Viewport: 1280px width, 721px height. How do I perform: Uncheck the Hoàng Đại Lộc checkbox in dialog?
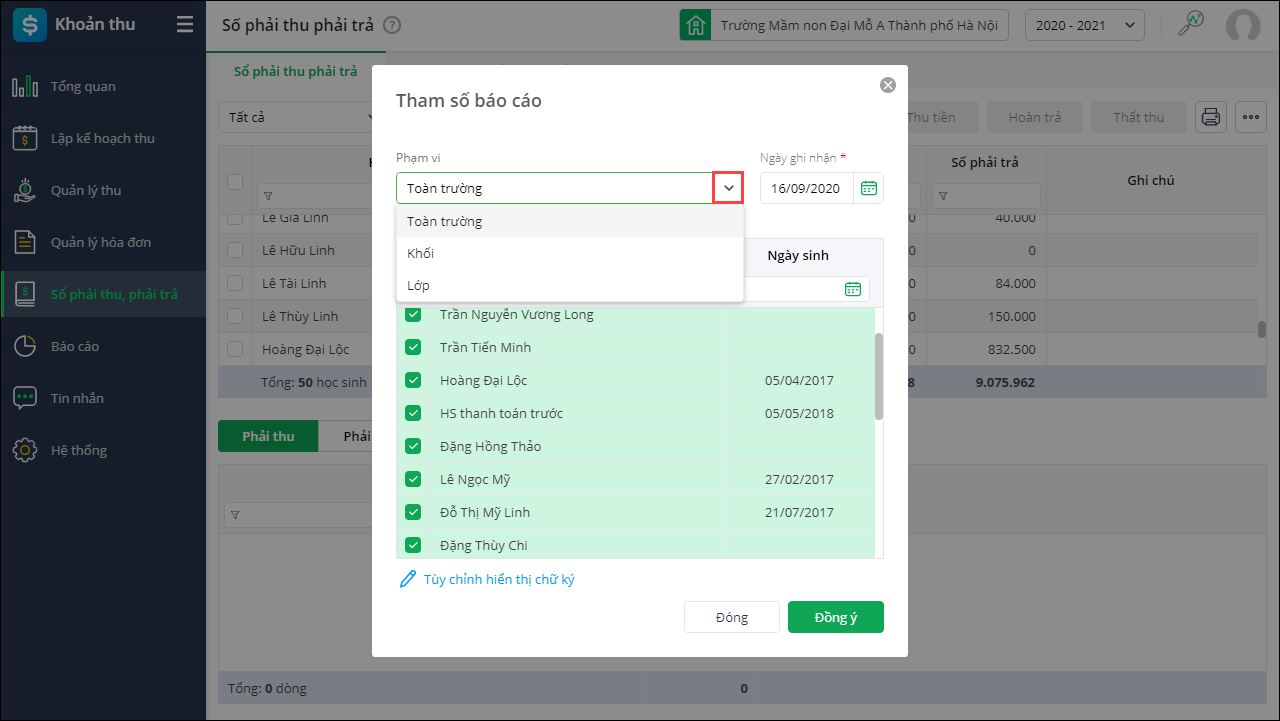[413, 380]
